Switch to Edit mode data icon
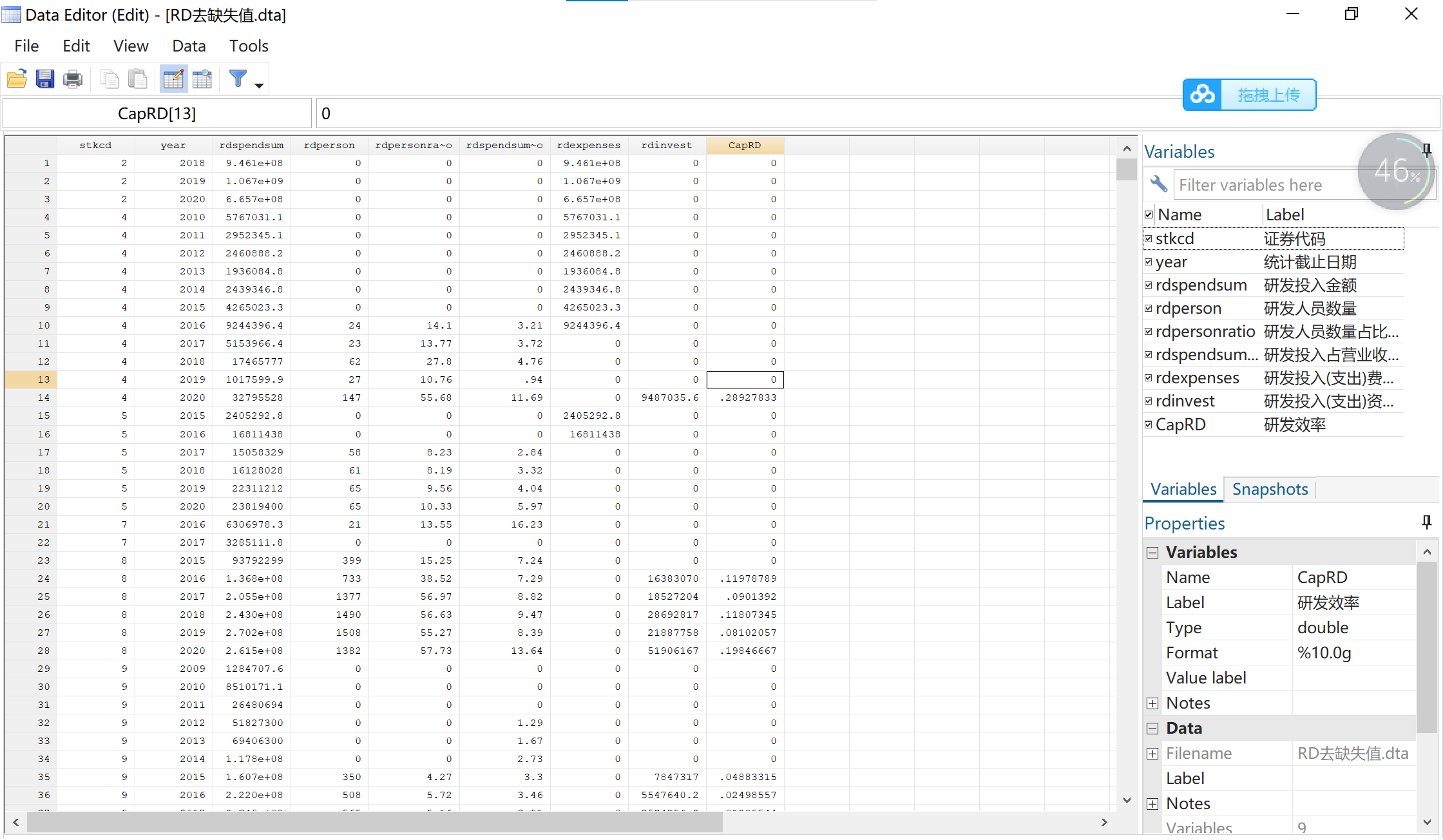Viewport: 1443px width, 840px height. coord(173,79)
